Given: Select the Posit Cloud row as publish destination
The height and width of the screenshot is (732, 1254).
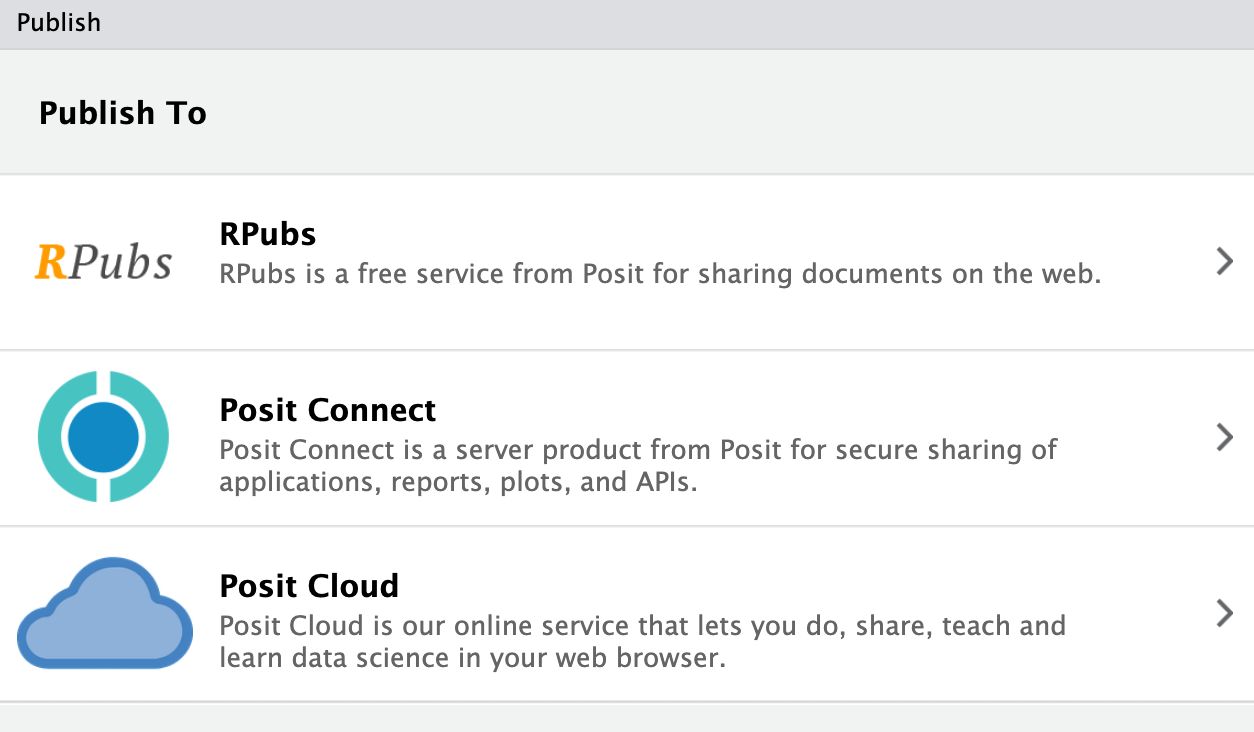Looking at the screenshot, I should [x=627, y=612].
